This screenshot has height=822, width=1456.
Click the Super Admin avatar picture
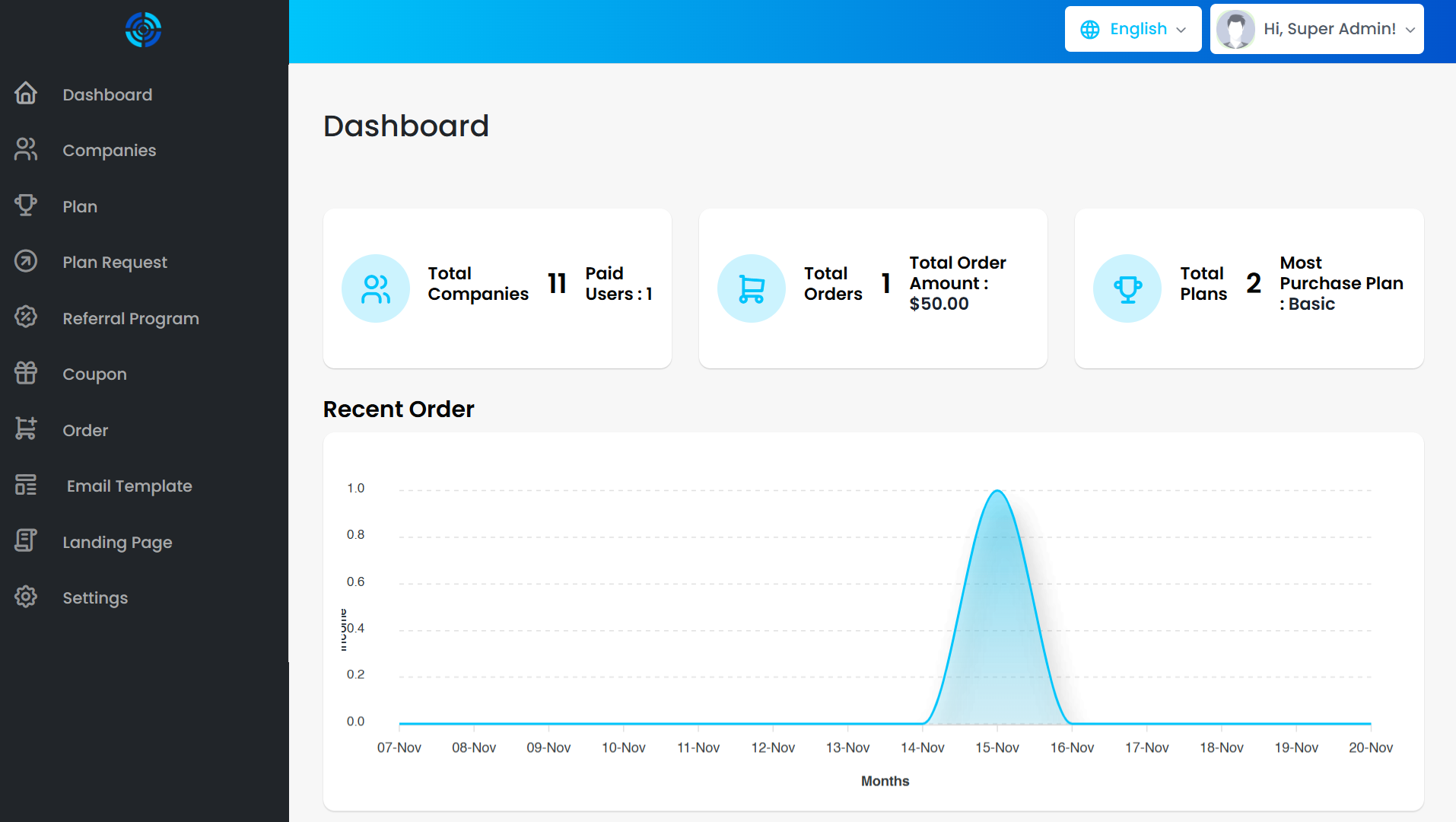(1235, 29)
